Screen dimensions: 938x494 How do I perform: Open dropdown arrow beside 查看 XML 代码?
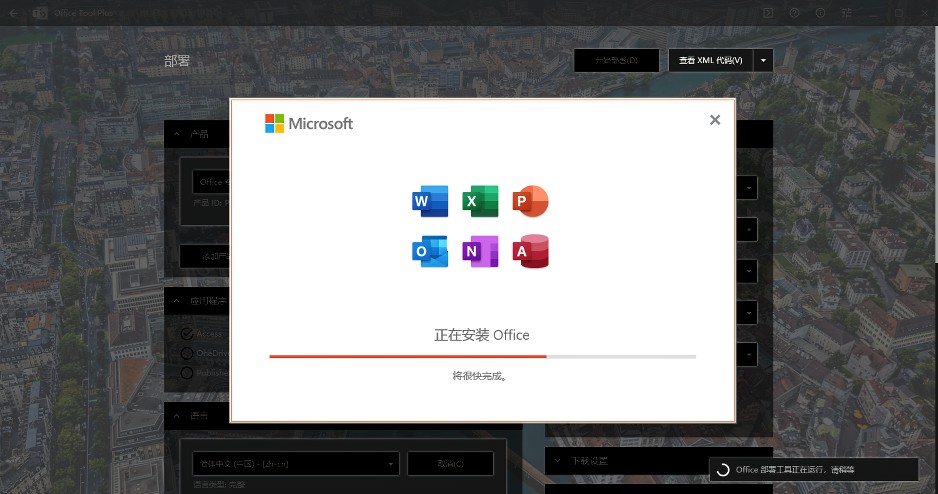(763, 60)
